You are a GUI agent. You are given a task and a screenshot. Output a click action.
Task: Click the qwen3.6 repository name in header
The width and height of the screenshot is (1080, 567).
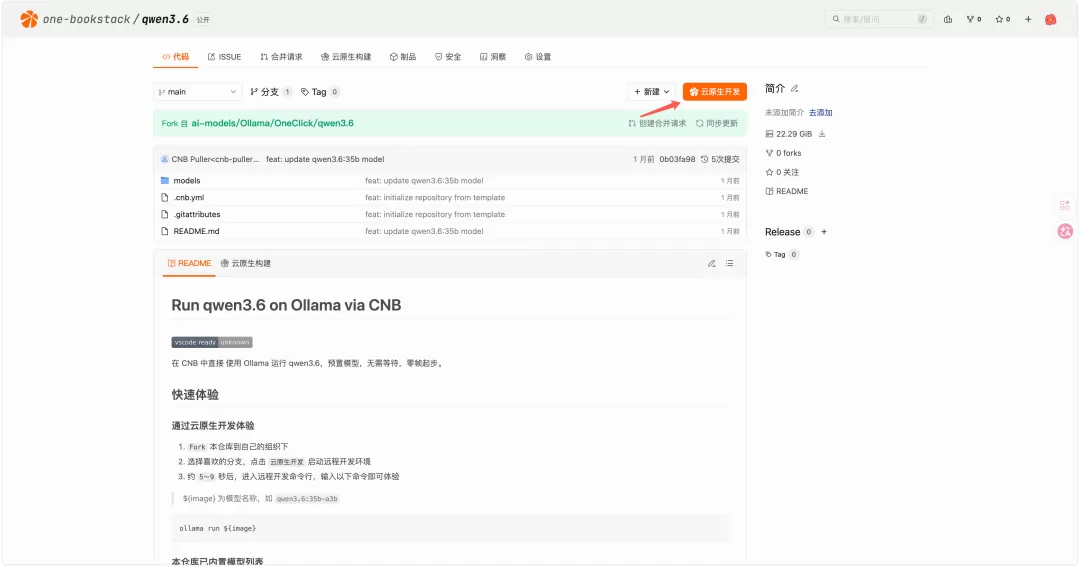tap(165, 19)
